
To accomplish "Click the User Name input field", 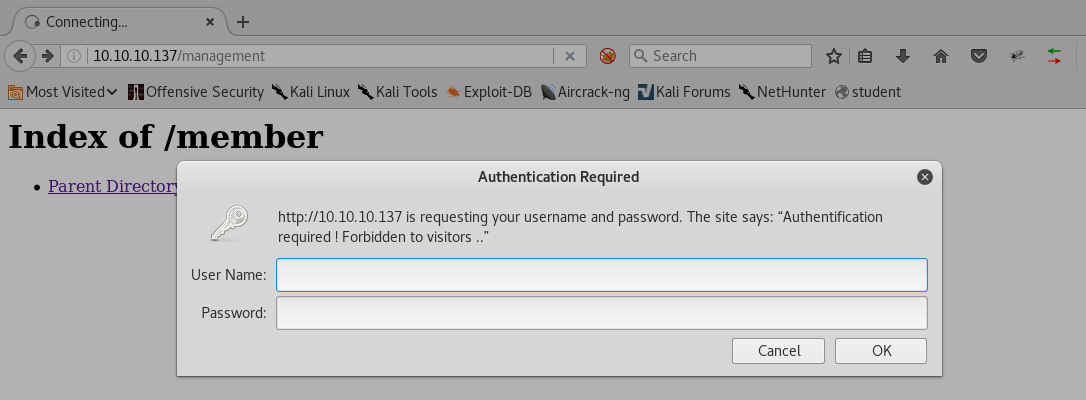I will [601, 275].
